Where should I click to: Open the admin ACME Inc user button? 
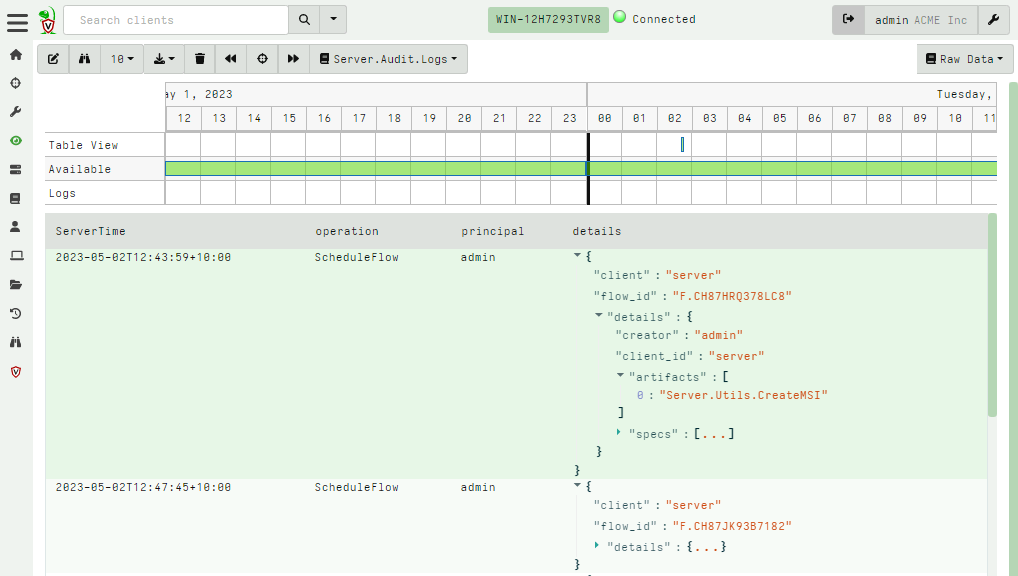click(x=921, y=20)
